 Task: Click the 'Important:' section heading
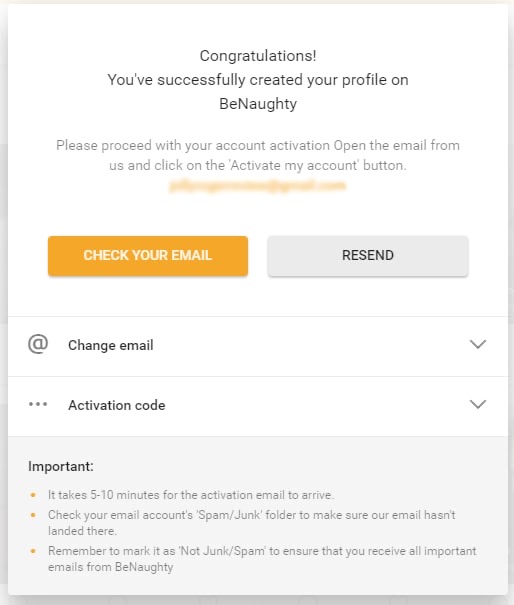[61, 466]
